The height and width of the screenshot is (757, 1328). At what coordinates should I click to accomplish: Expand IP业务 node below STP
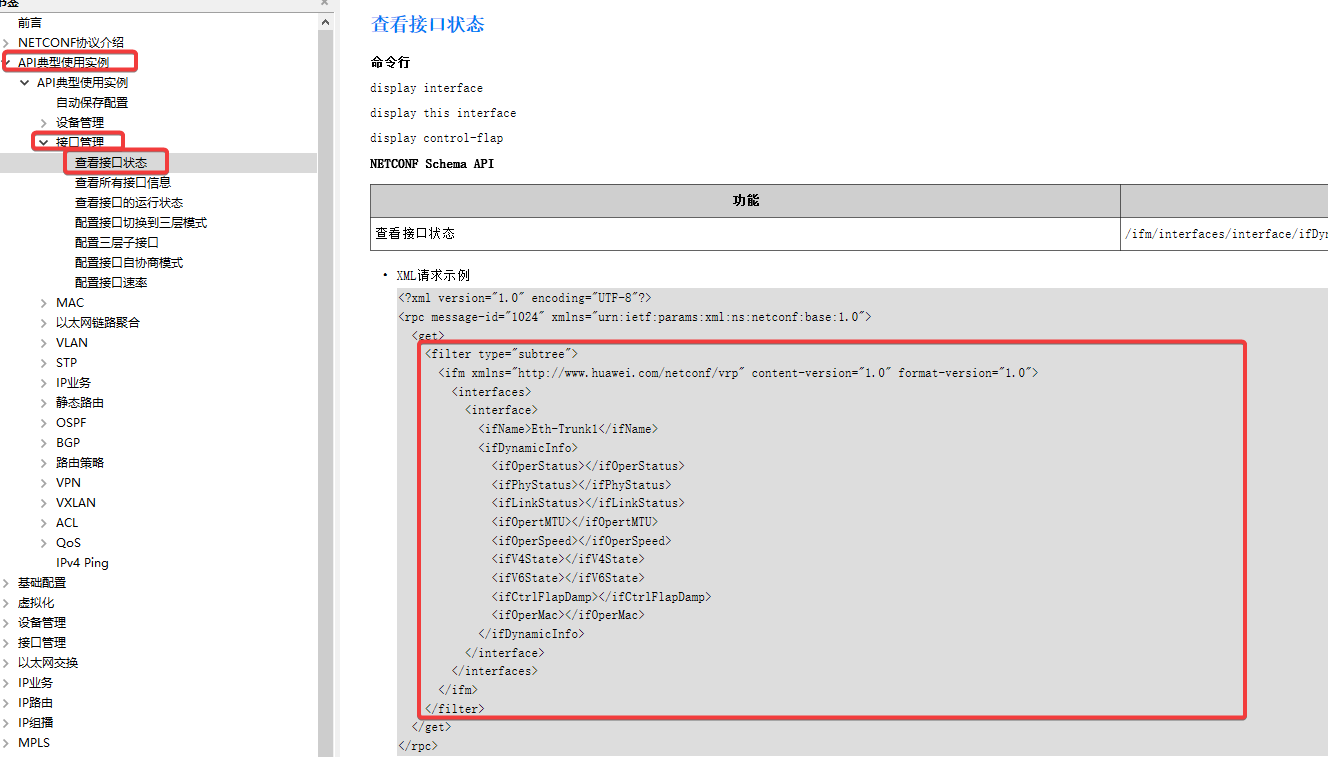44,383
